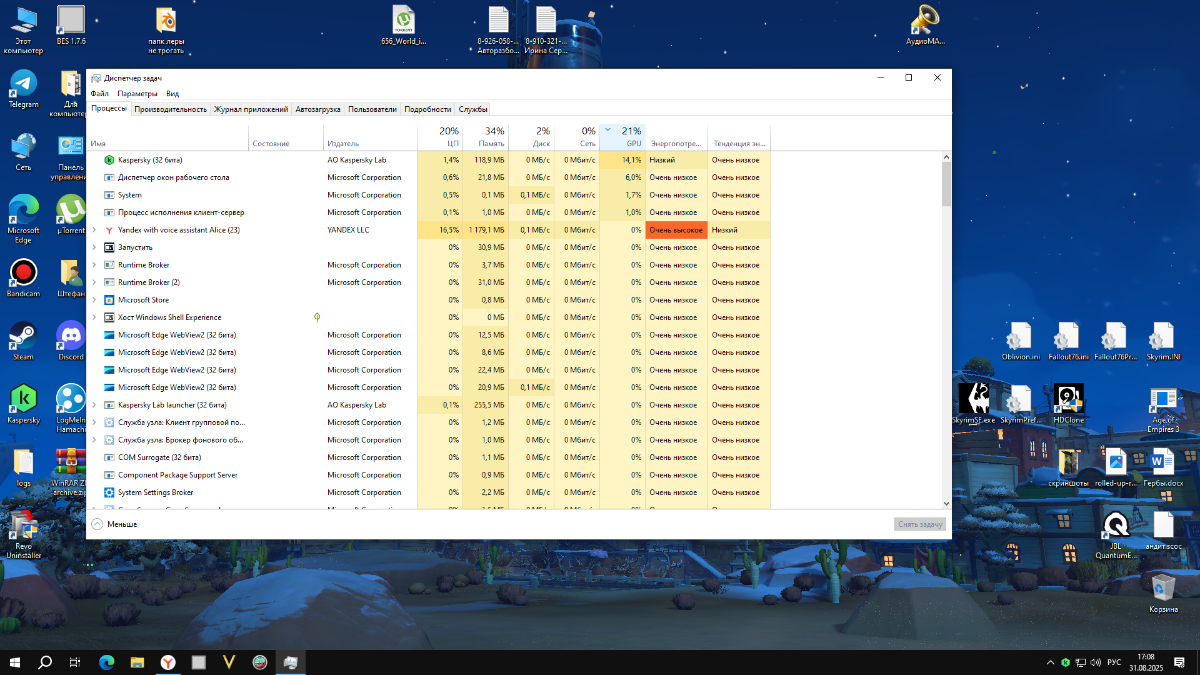Viewport: 1200px width, 675px height.
Task: Select the АудиоМА megaphone desktop icon
Action: [x=926, y=26]
